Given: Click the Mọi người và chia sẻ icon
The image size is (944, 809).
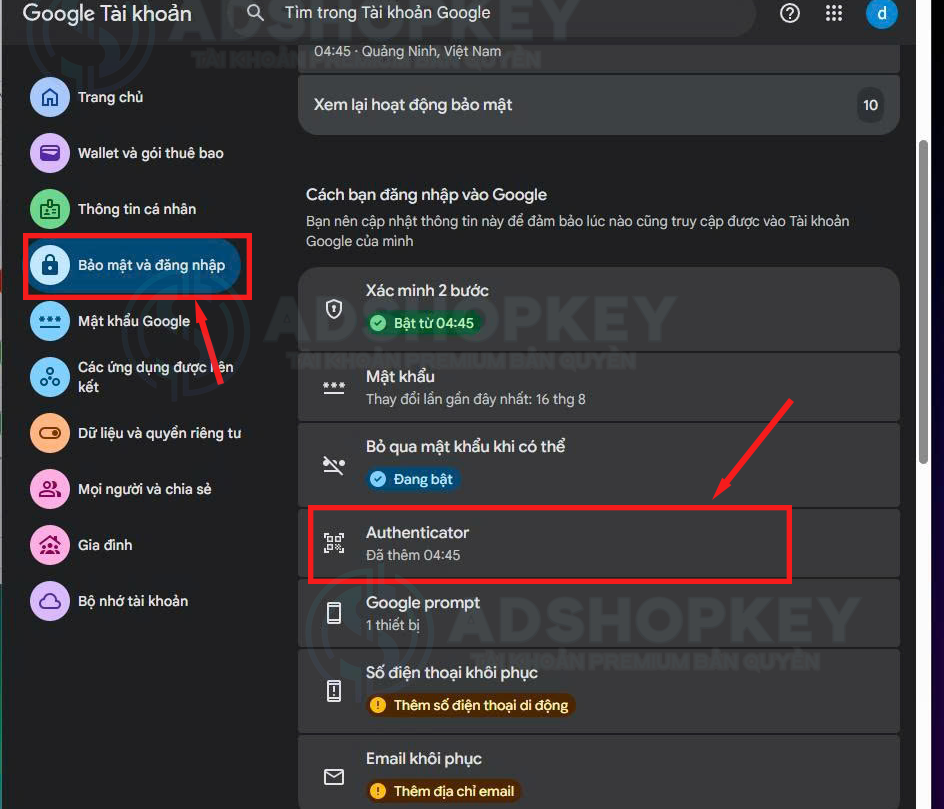Looking at the screenshot, I should (x=50, y=489).
